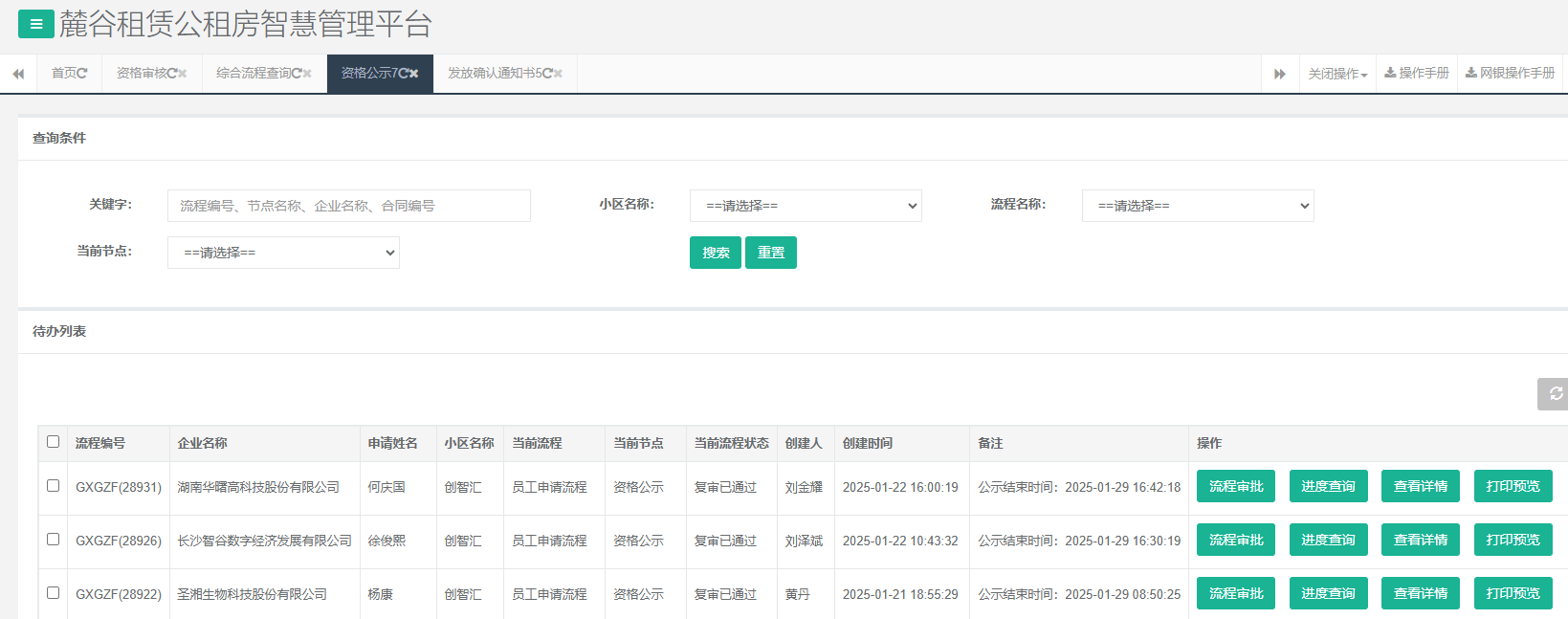Open the 小区名称 dropdown
Viewport: 1568px width, 619px height.
click(x=806, y=206)
